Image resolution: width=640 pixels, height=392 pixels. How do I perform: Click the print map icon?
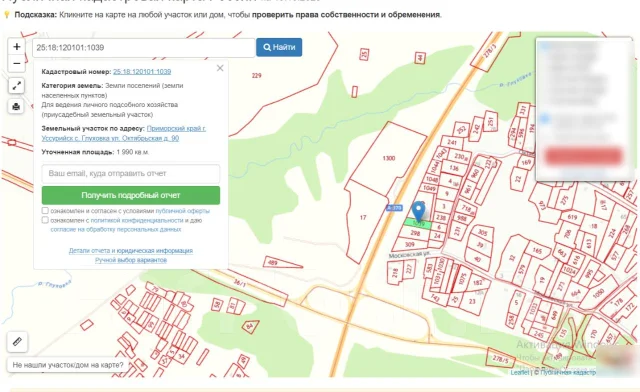(x=16, y=107)
